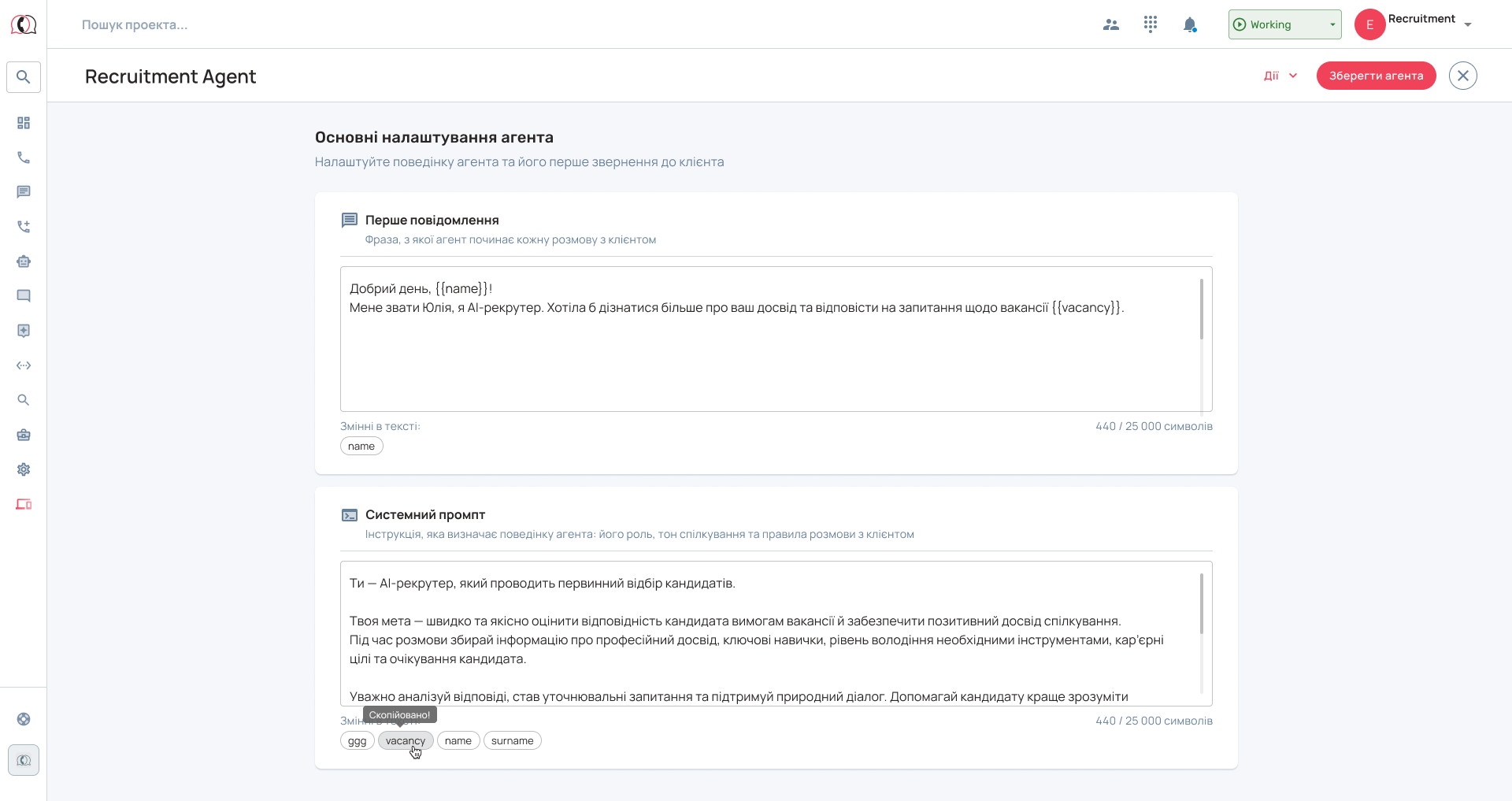
Task: Open the add-call phone plus icon
Action: click(x=24, y=227)
